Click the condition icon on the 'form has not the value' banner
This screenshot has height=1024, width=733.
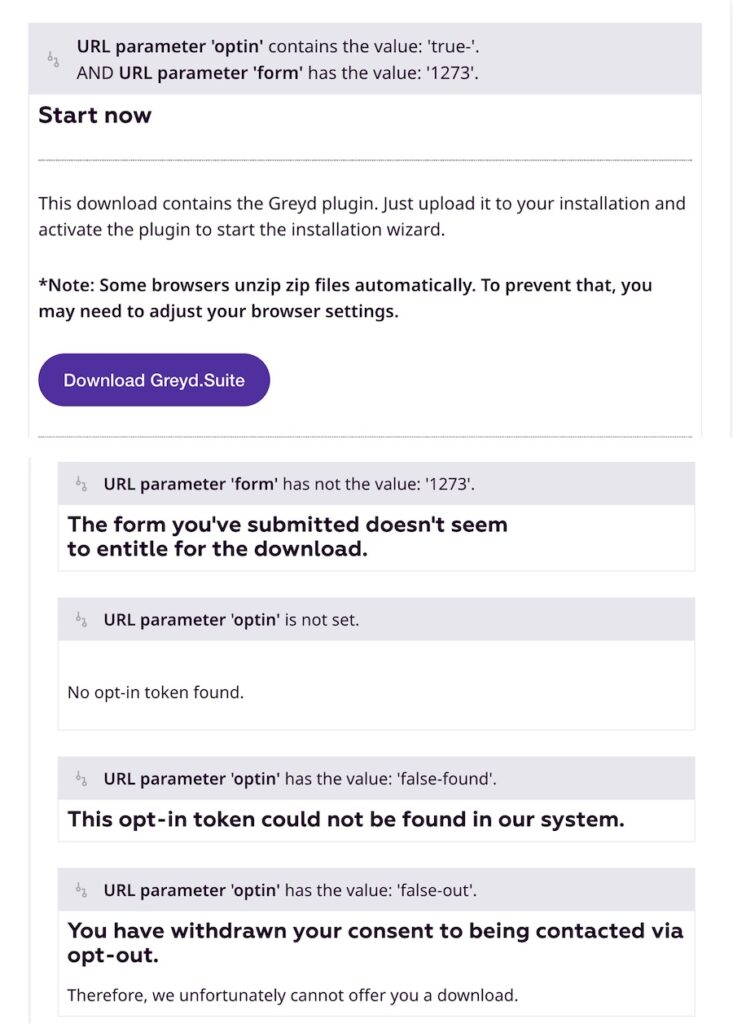coord(83,483)
